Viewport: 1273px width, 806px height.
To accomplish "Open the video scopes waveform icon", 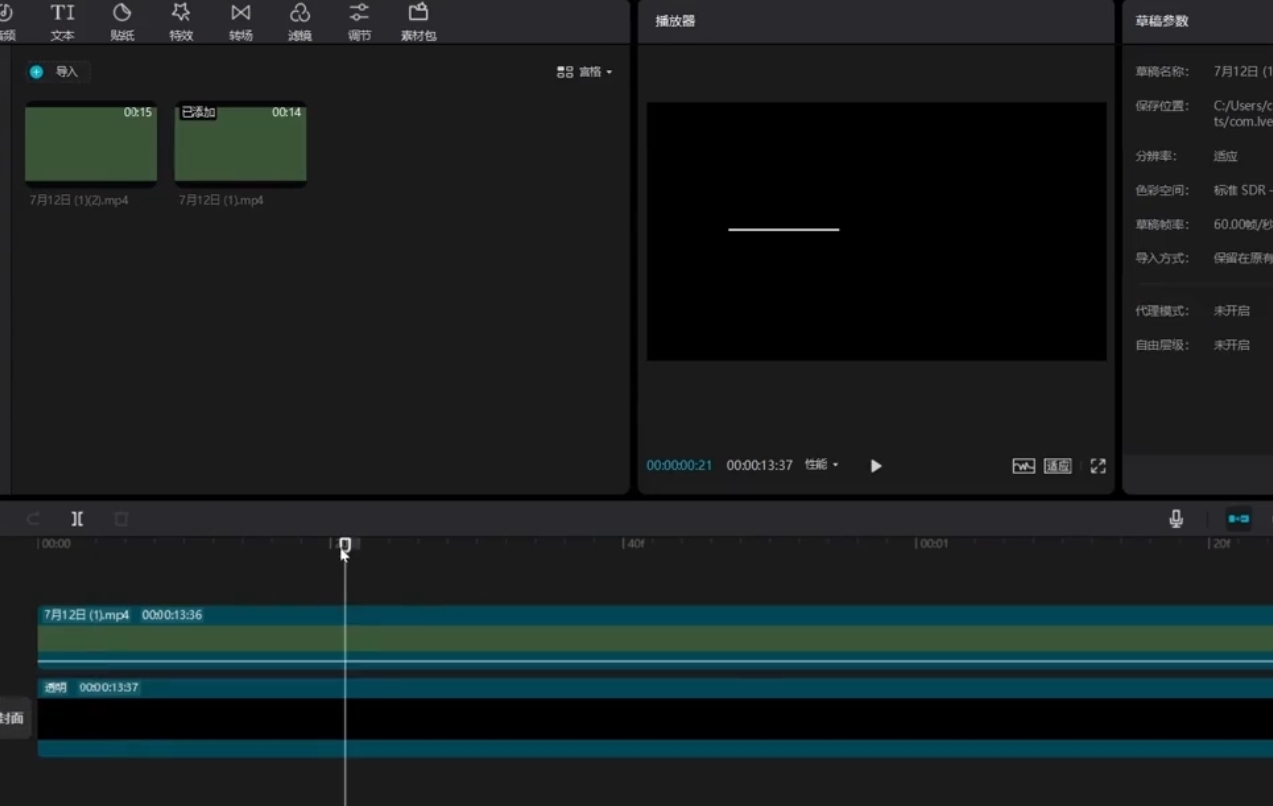I will 1023,466.
